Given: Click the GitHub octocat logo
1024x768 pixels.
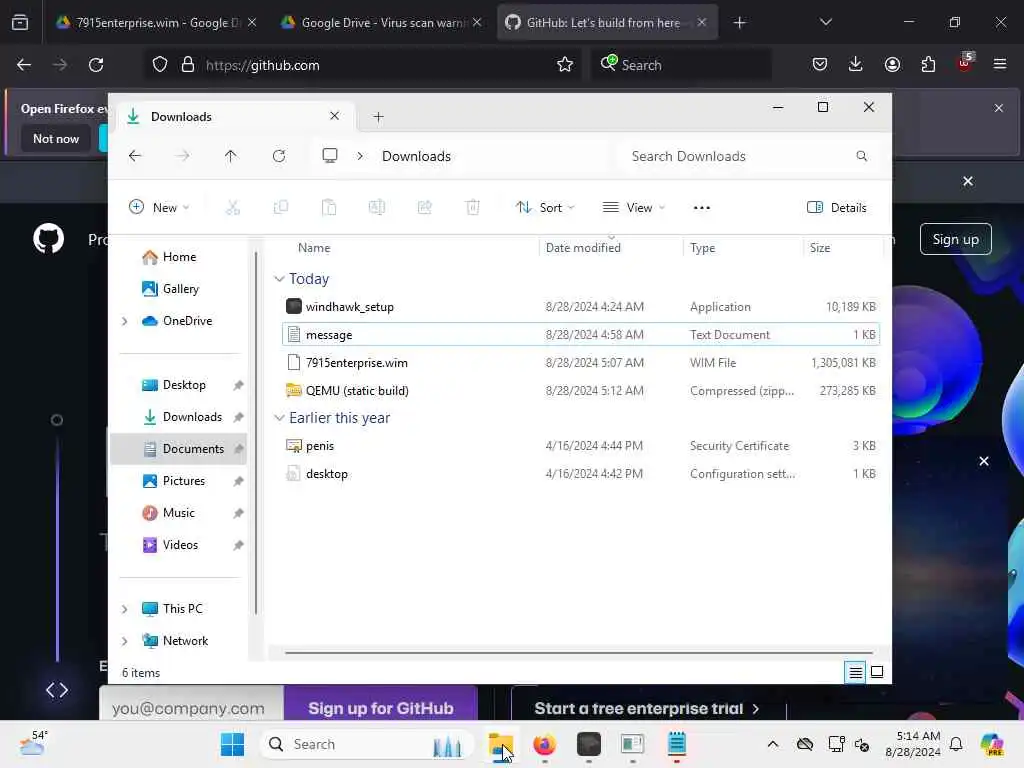Looking at the screenshot, I should 49,238.
